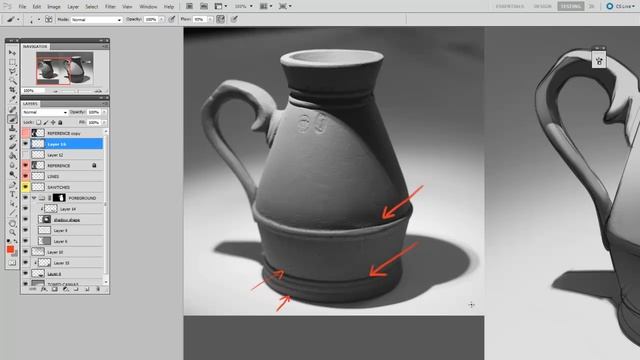This screenshot has height=360, width=640.
Task: Click the add layer style fx icon
Action: tap(44, 289)
